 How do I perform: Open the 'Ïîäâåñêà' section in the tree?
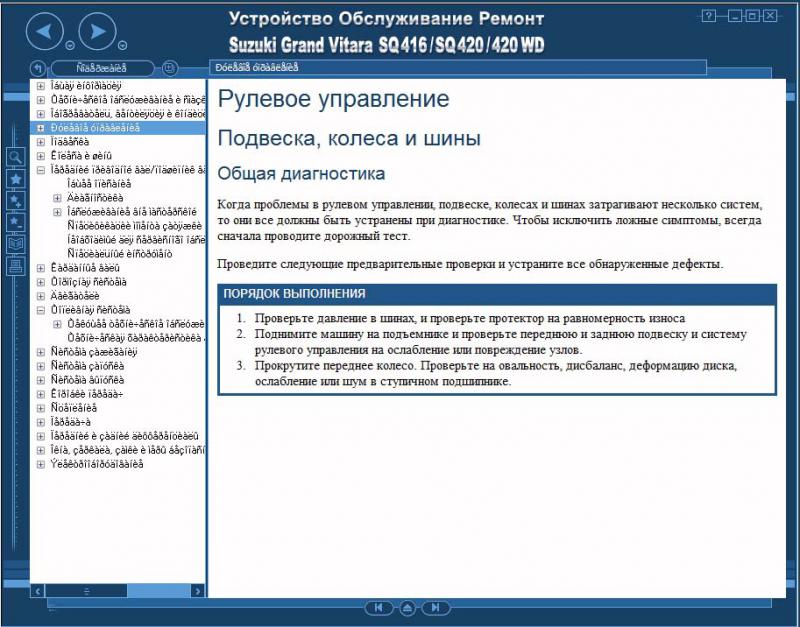pos(69,142)
